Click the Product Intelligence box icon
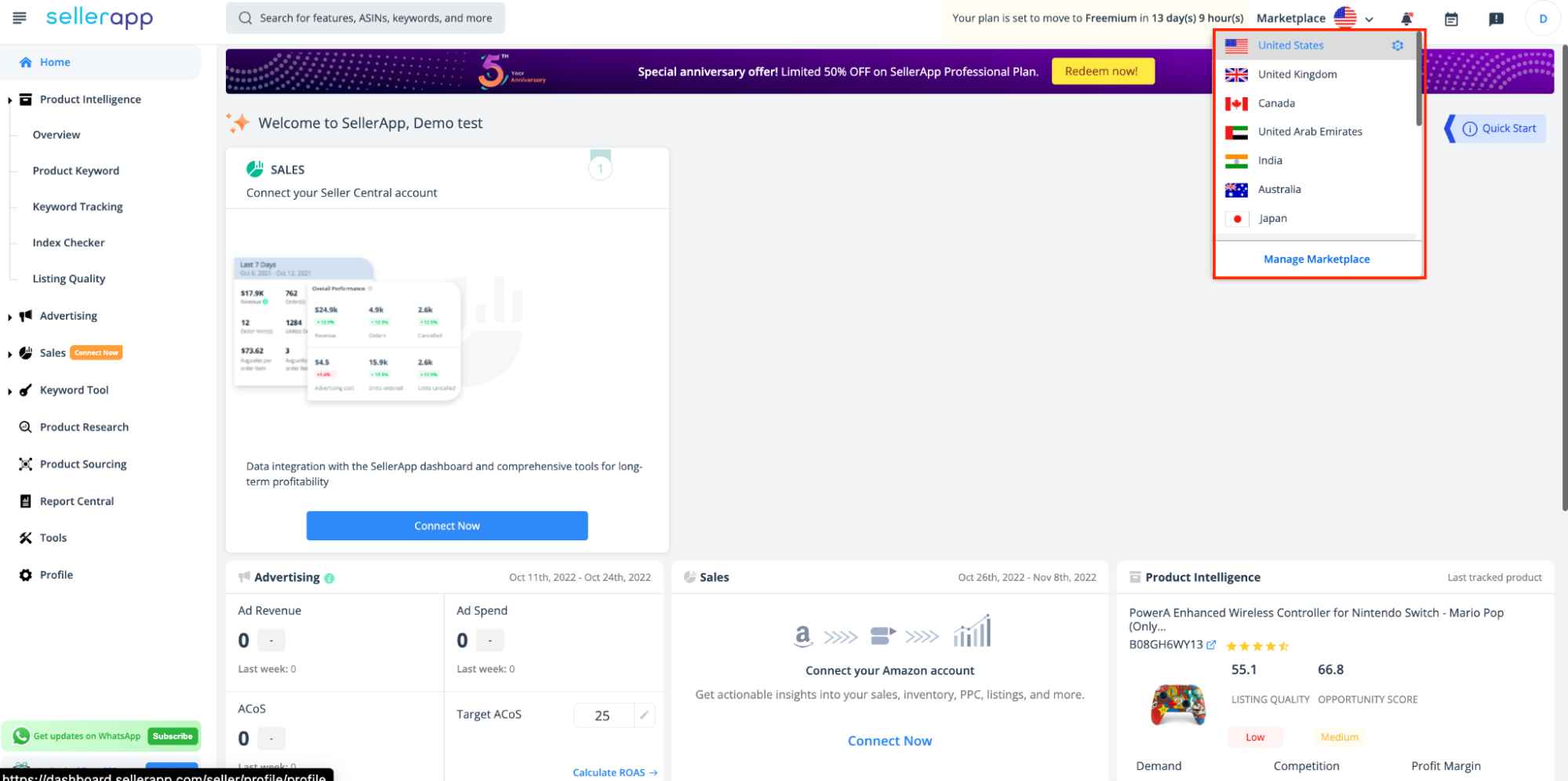Image resolution: width=1568 pixels, height=781 pixels. (x=26, y=100)
